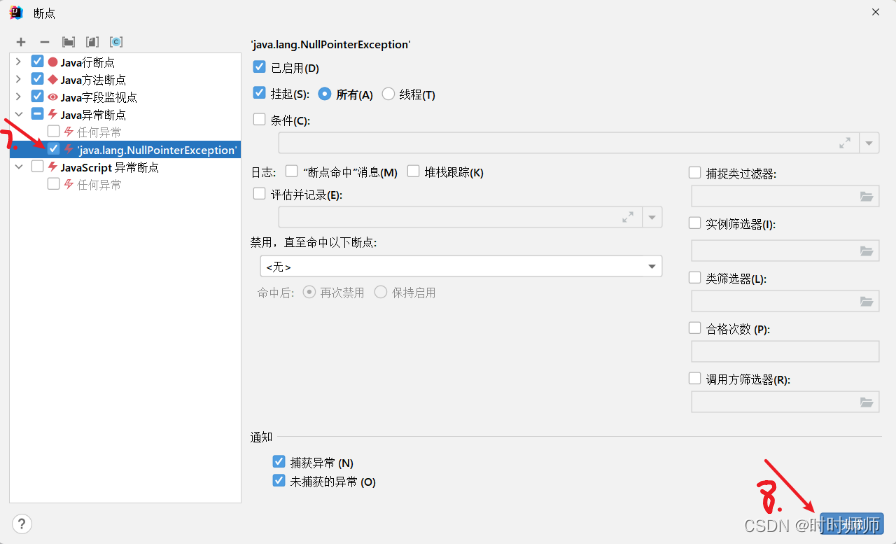896x544 pixels.
Task: Enable 实例筛选器(I) checkbox
Action: (x=695, y=223)
